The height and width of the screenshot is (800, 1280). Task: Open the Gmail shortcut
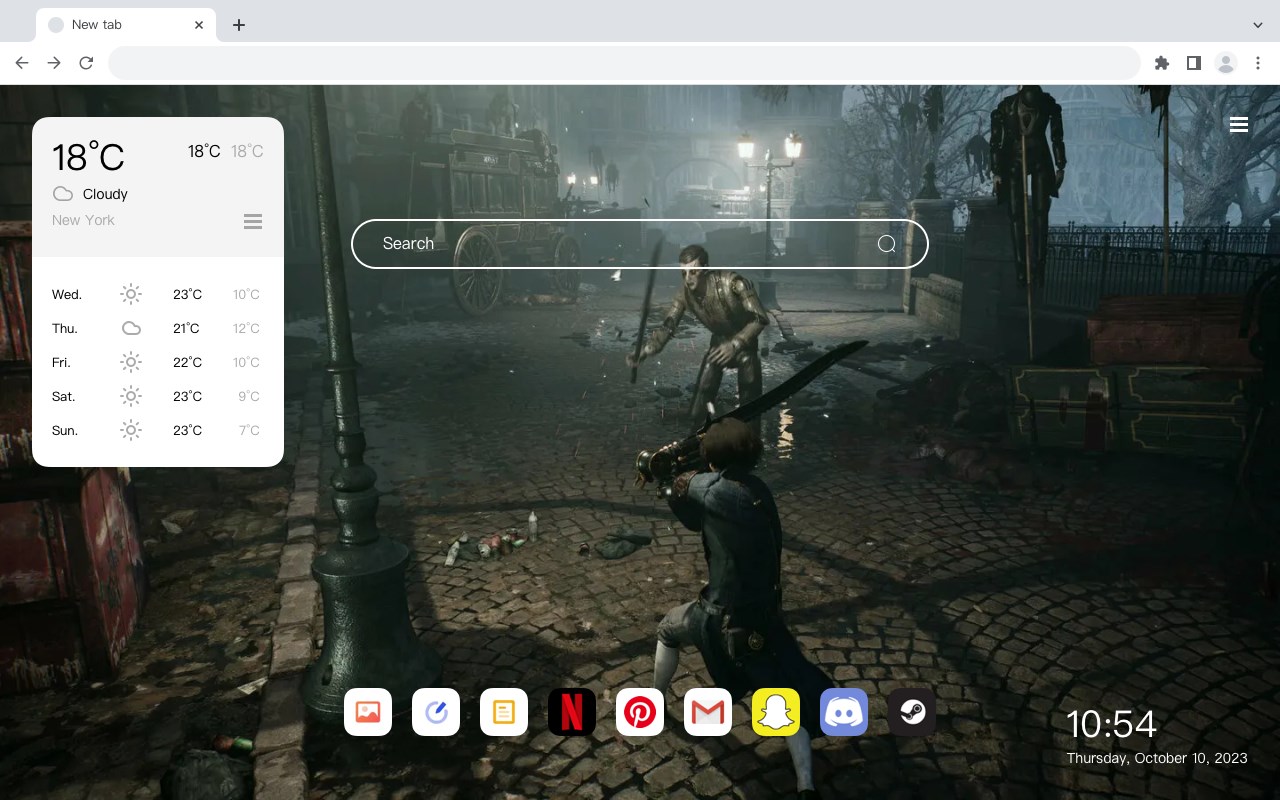[708, 712]
